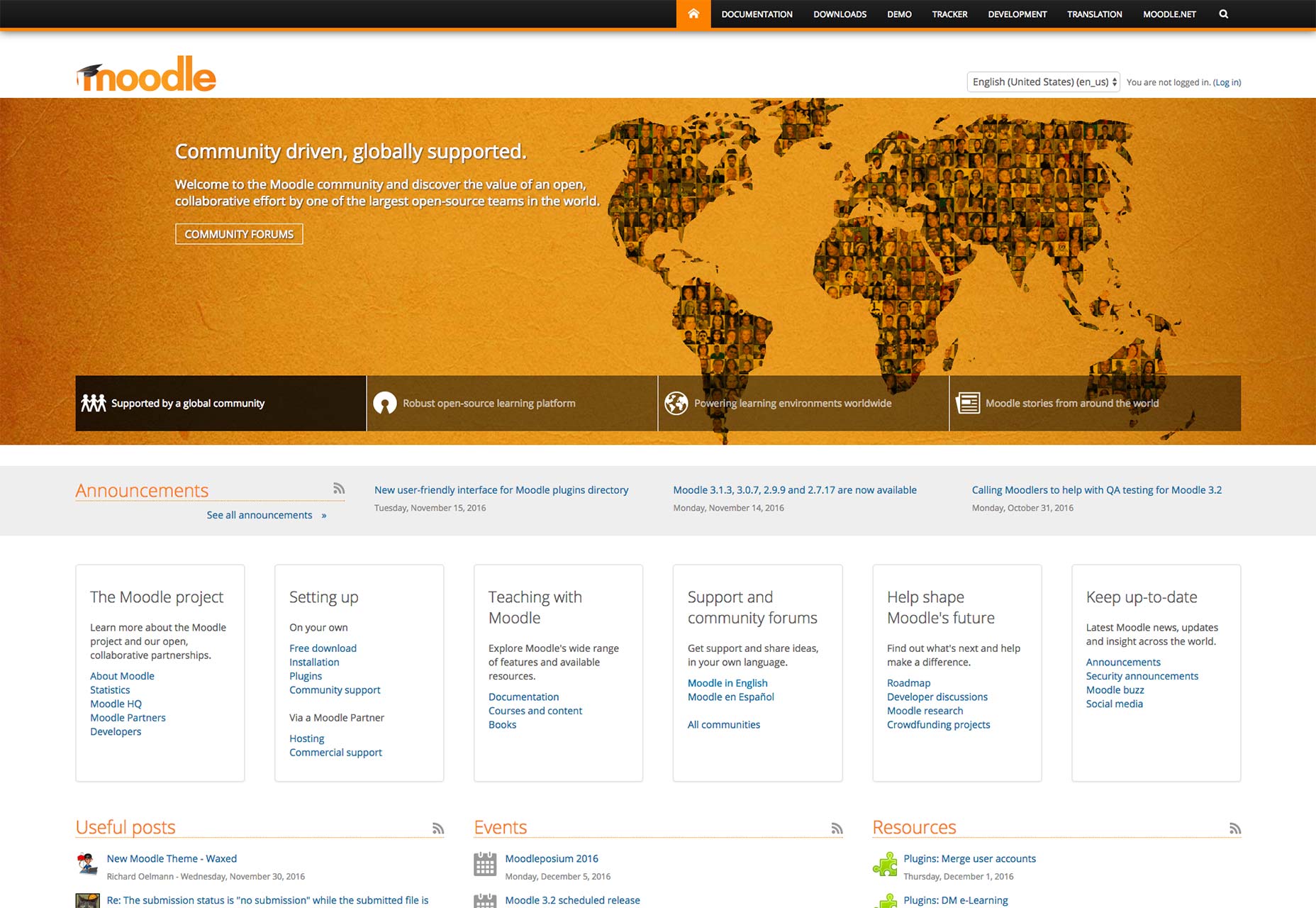Click the Moodle logo
This screenshot has width=1316, height=908.
(146, 74)
